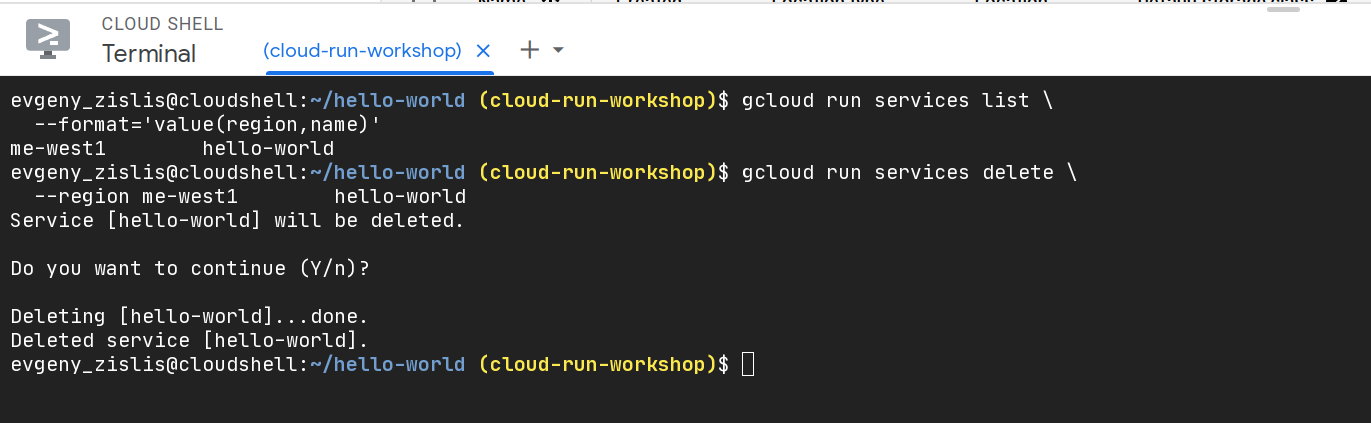Viewport: 1371px width, 423px height.
Task: Expand the dropdown arrow beside the plus icon
Action: coord(558,50)
